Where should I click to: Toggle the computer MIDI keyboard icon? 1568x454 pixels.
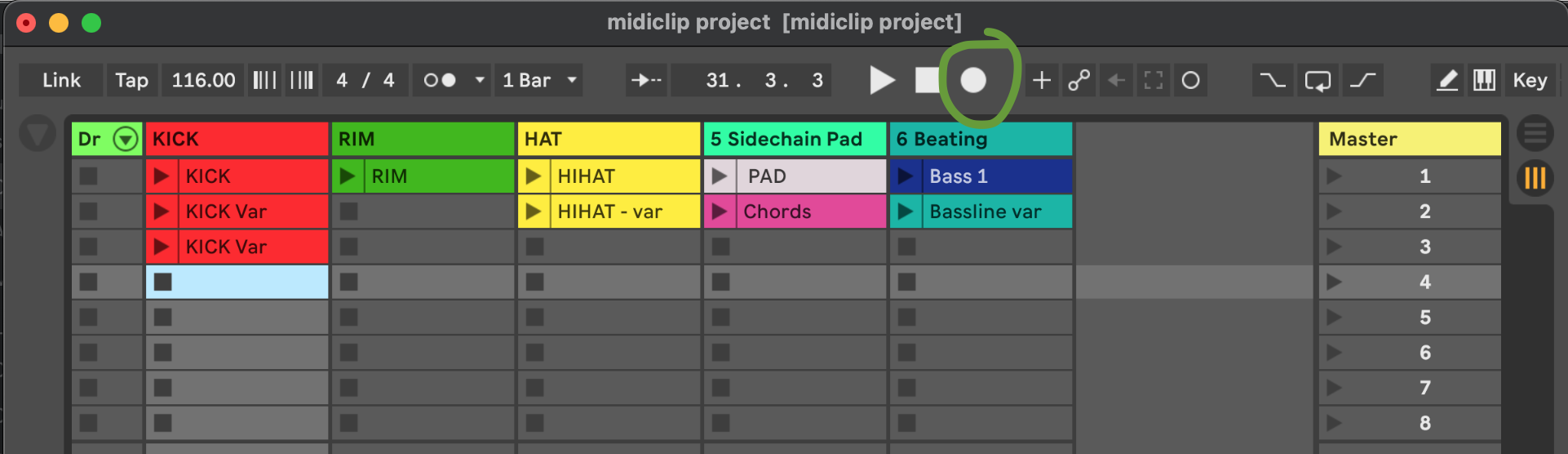pyautogui.click(x=1484, y=80)
